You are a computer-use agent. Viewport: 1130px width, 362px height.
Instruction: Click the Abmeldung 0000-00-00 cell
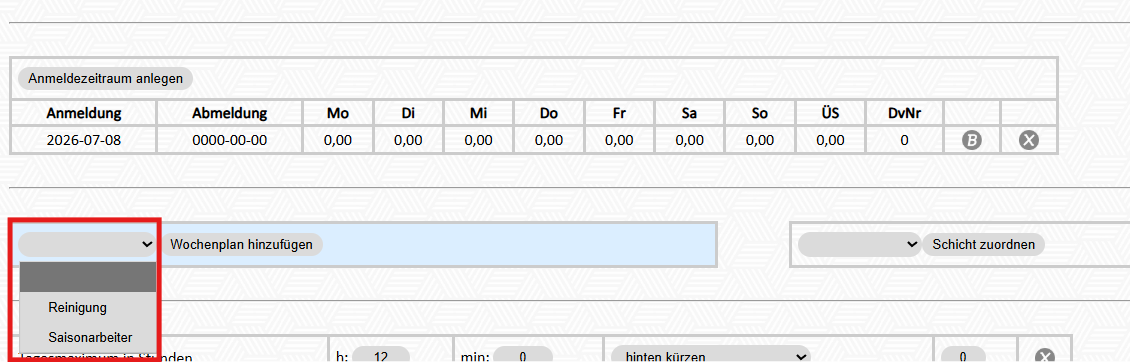(x=229, y=141)
